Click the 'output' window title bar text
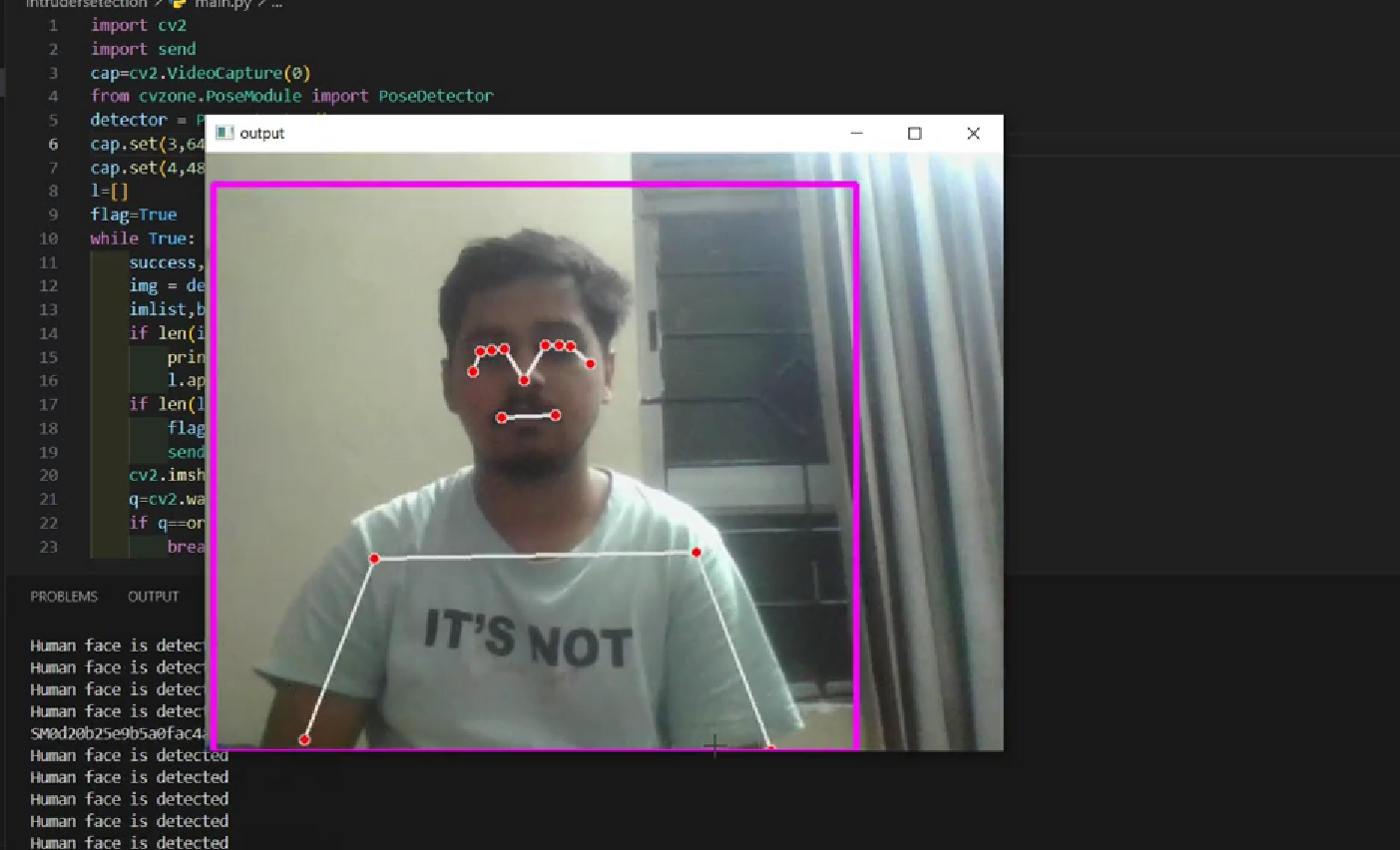Screen dimensions: 1400x850 [x=262, y=134]
